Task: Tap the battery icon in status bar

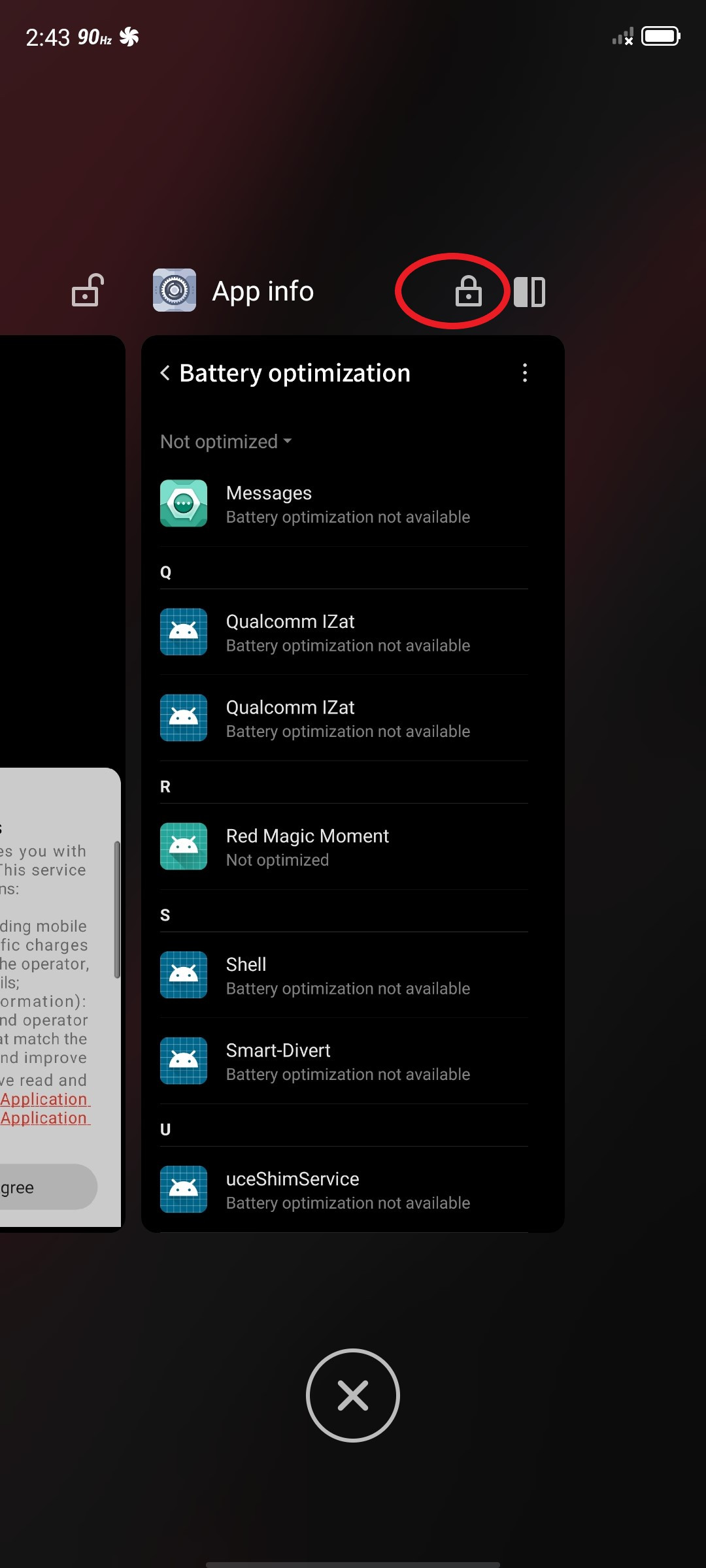Action: 661,36
